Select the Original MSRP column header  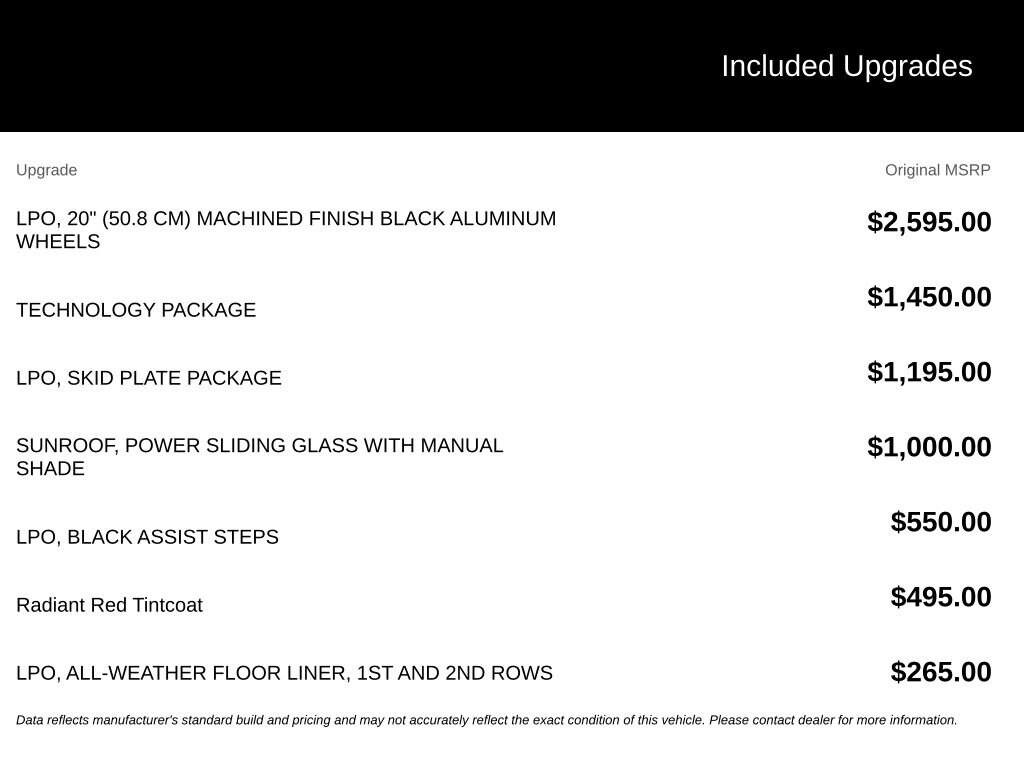937,170
